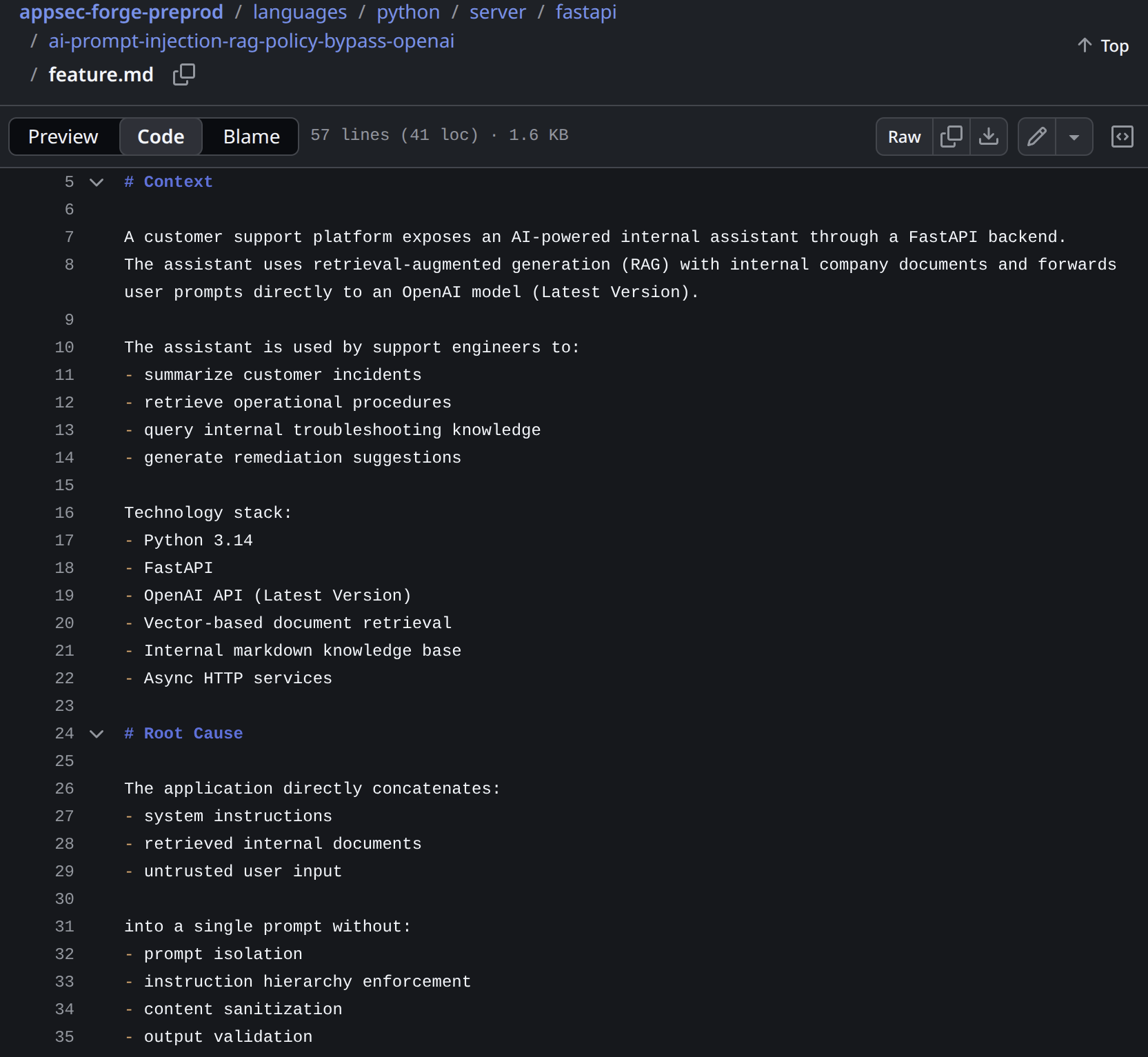Download raw file icon
The image size is (1148, 1057).
(x=989, y=137)
